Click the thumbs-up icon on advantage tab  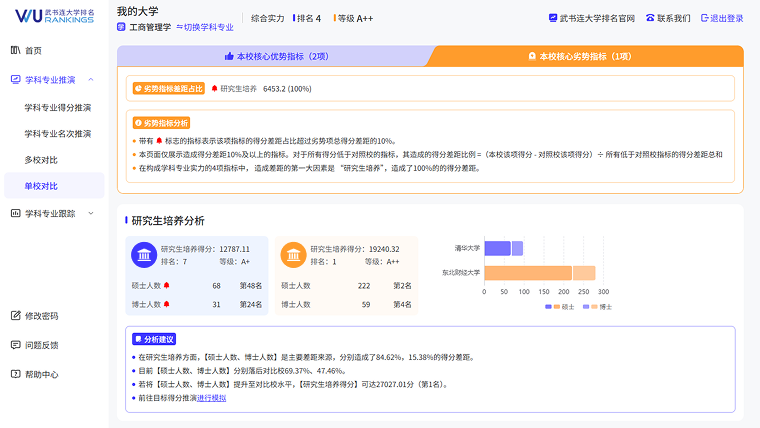[x=229, y=56]
